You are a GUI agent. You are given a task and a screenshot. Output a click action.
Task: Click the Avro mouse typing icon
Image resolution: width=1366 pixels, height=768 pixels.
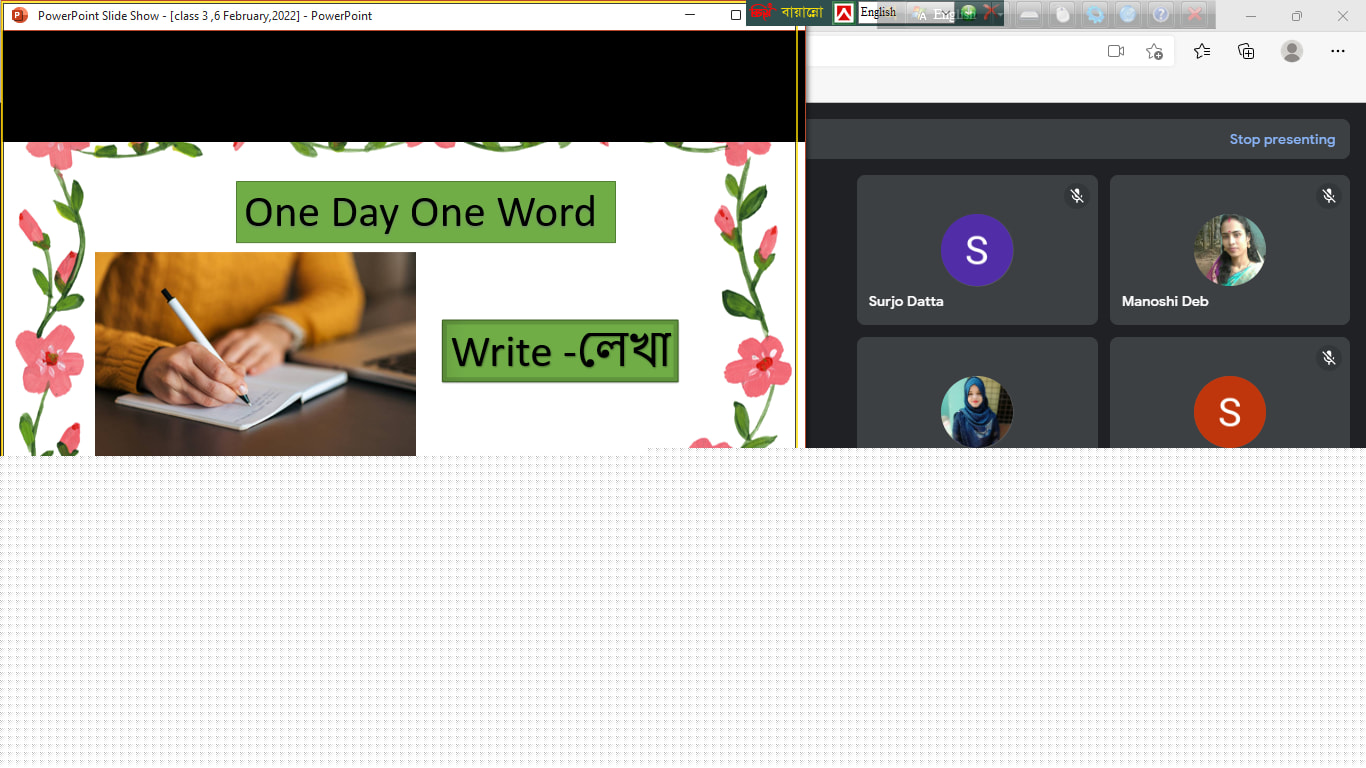point(1062,14)
